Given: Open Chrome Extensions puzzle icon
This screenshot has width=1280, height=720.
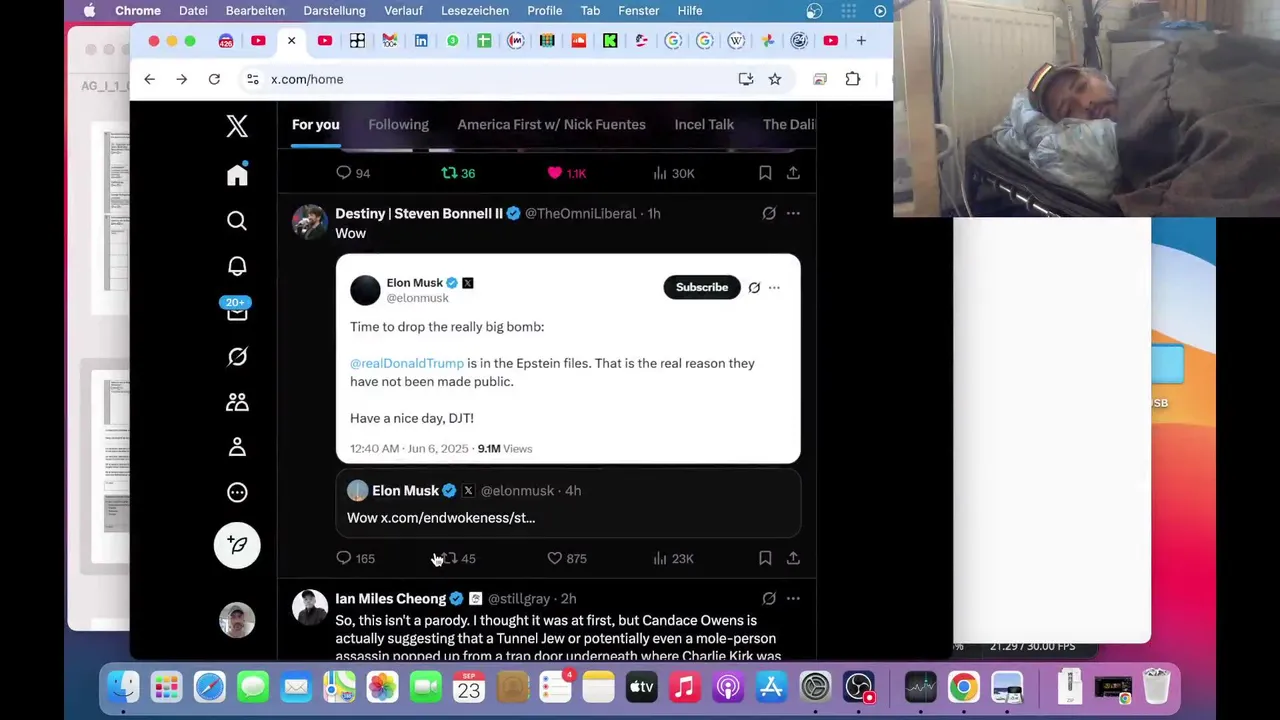Looking at the screenshot, I should pyautogui.click(x=853, y=79).
